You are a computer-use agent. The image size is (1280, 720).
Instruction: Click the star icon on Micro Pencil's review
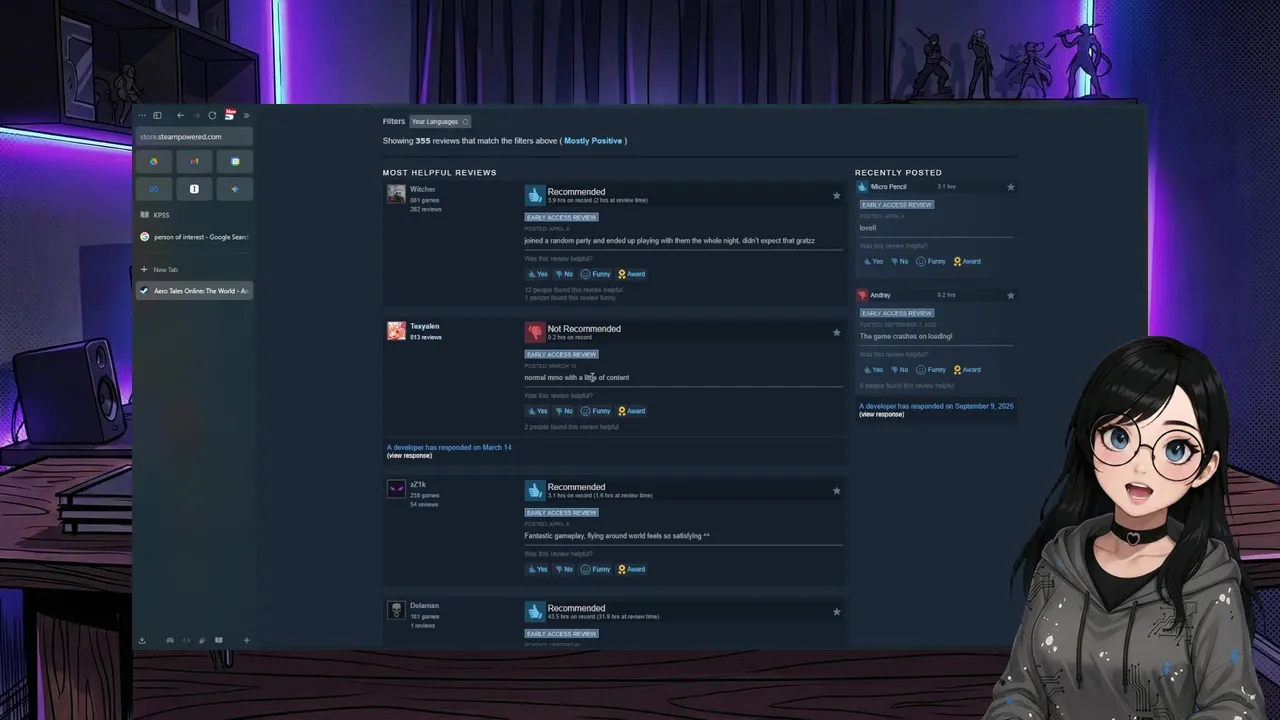pyautogui.click(x=1010, y=187)
